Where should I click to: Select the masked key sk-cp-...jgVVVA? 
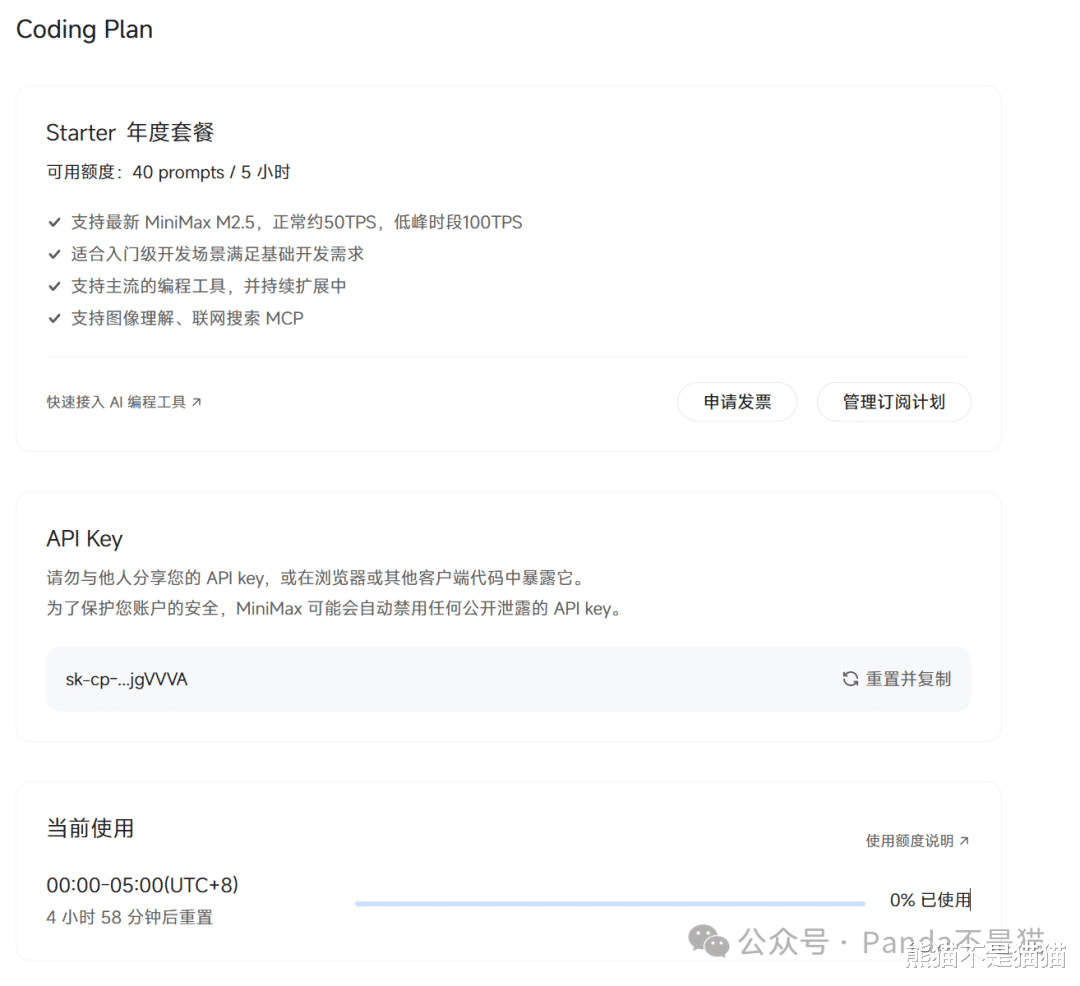[127, 680]
